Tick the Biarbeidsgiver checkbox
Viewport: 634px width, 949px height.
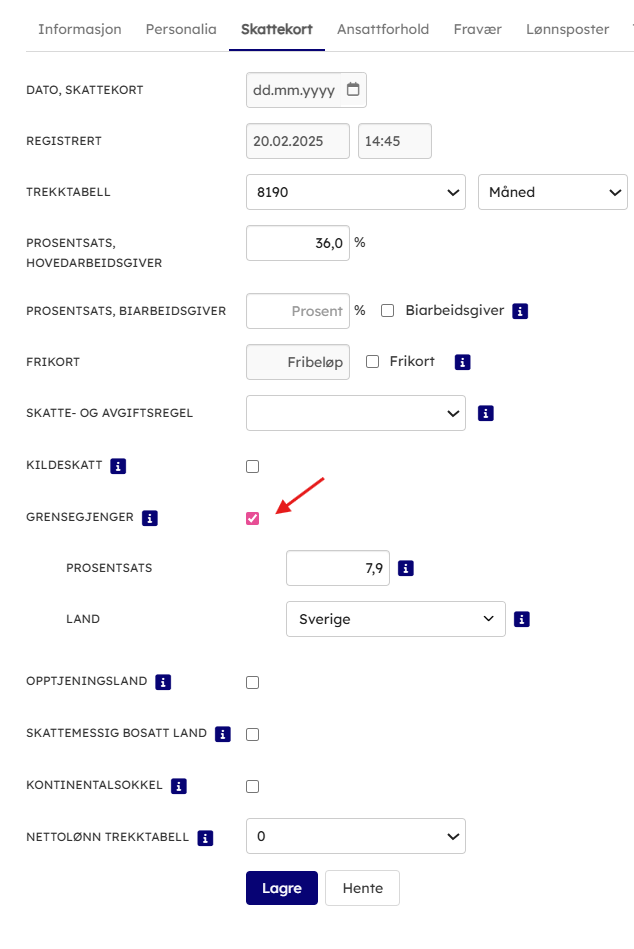tap(388, 310)
